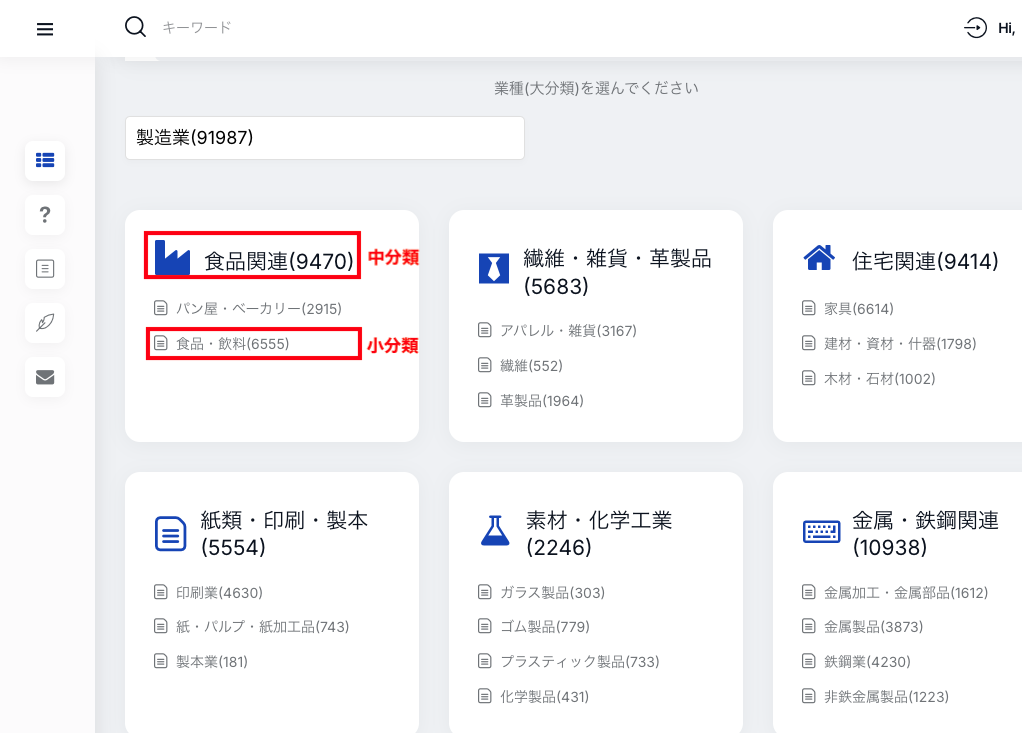Select 食品・飲料(6555) subcategory
The height and width of the screenshot is (733, 1022).
(232, 343)
